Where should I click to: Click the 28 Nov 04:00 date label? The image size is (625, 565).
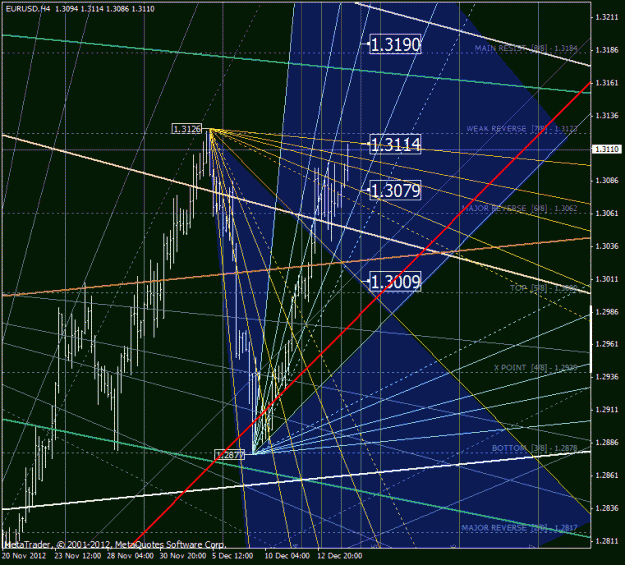tap(130, 556)
